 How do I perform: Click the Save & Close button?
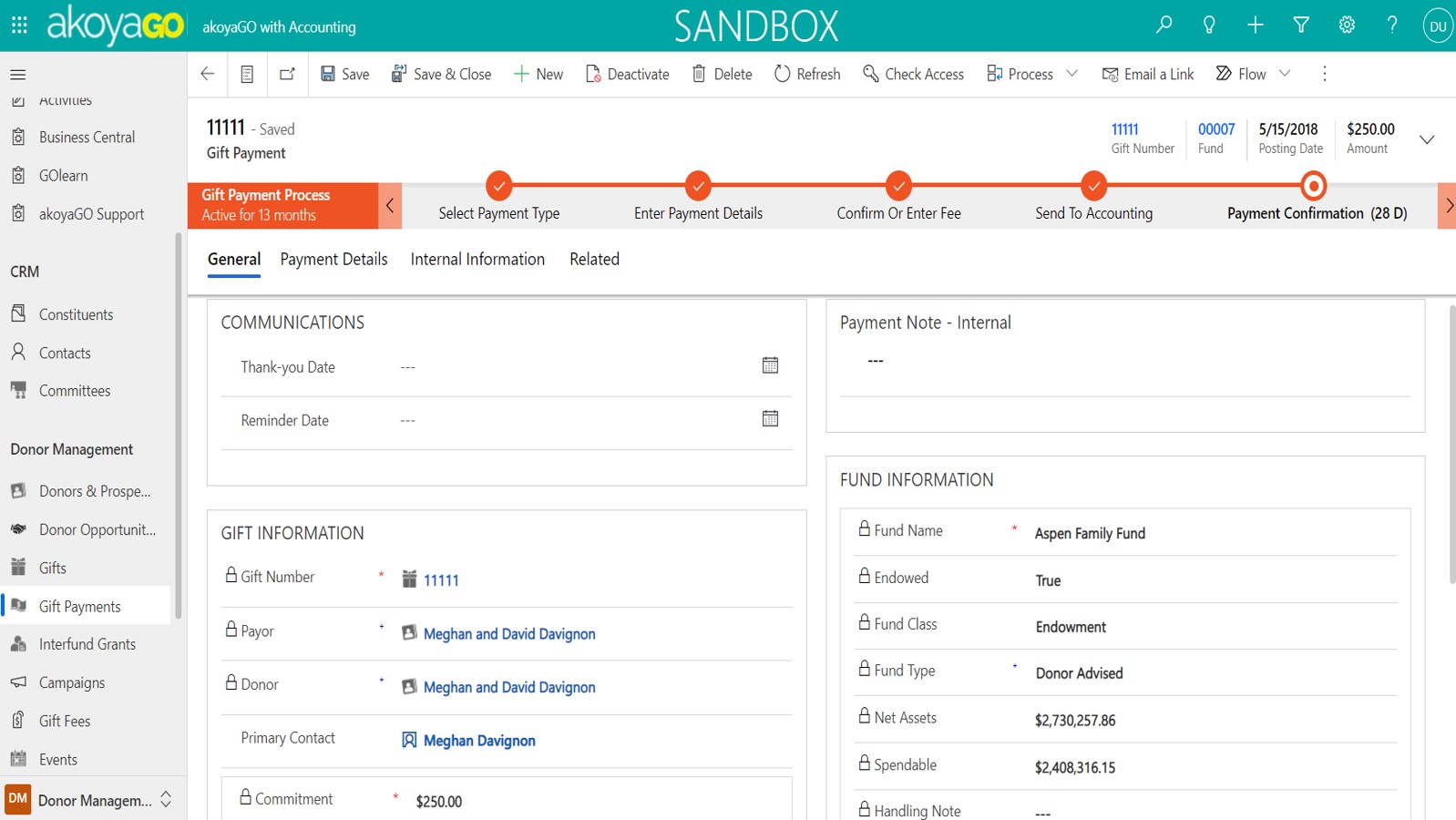[x=441, y=74]
